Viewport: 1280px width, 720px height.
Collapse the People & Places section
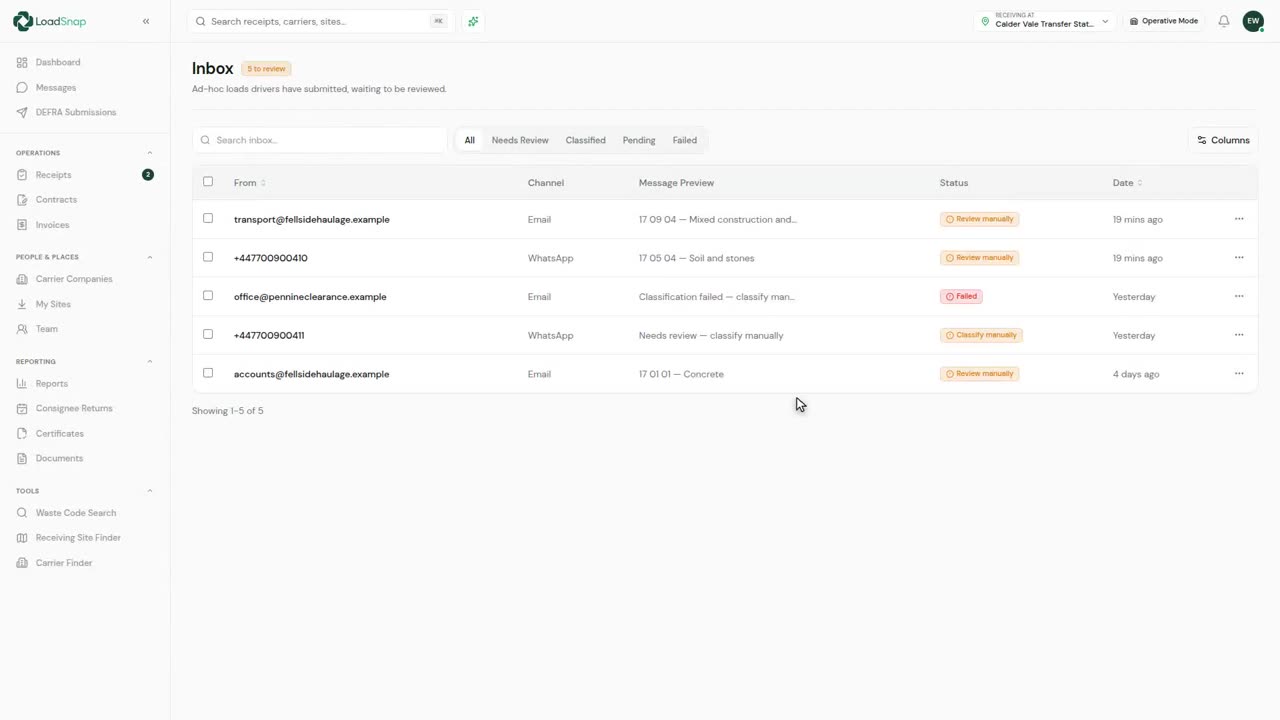click(x=150, y=257)
